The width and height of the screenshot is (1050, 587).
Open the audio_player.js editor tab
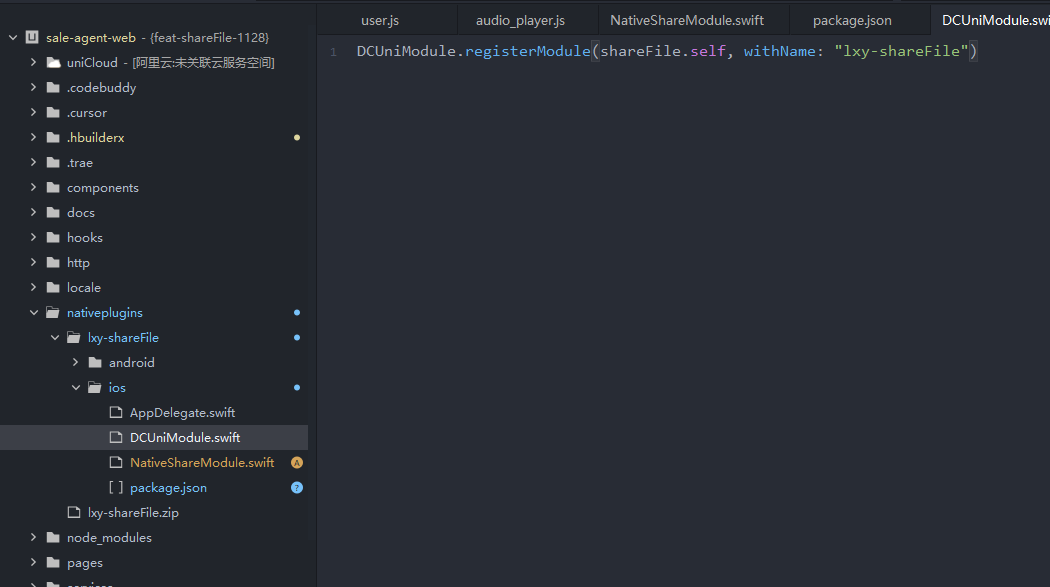tap(520, 20)
